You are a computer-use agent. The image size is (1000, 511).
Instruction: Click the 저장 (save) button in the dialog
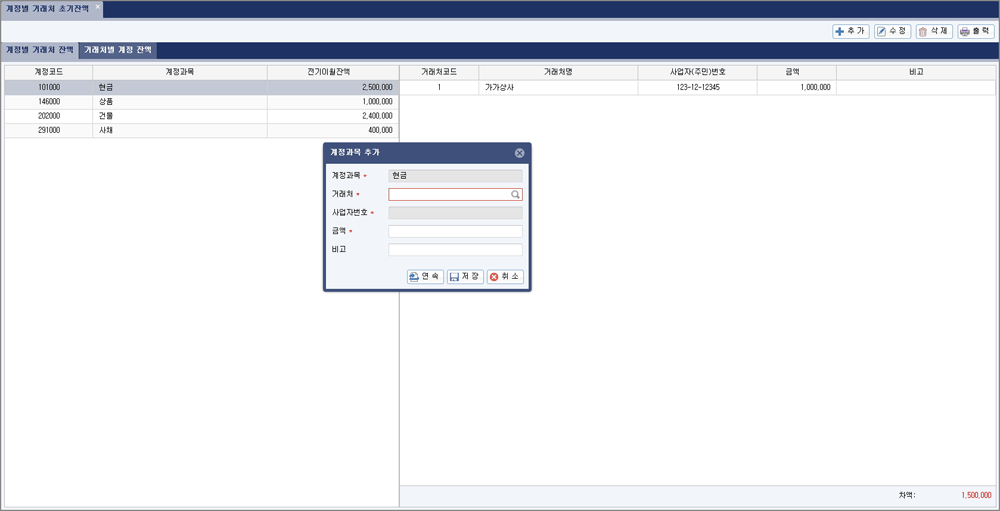coord(465,277)
